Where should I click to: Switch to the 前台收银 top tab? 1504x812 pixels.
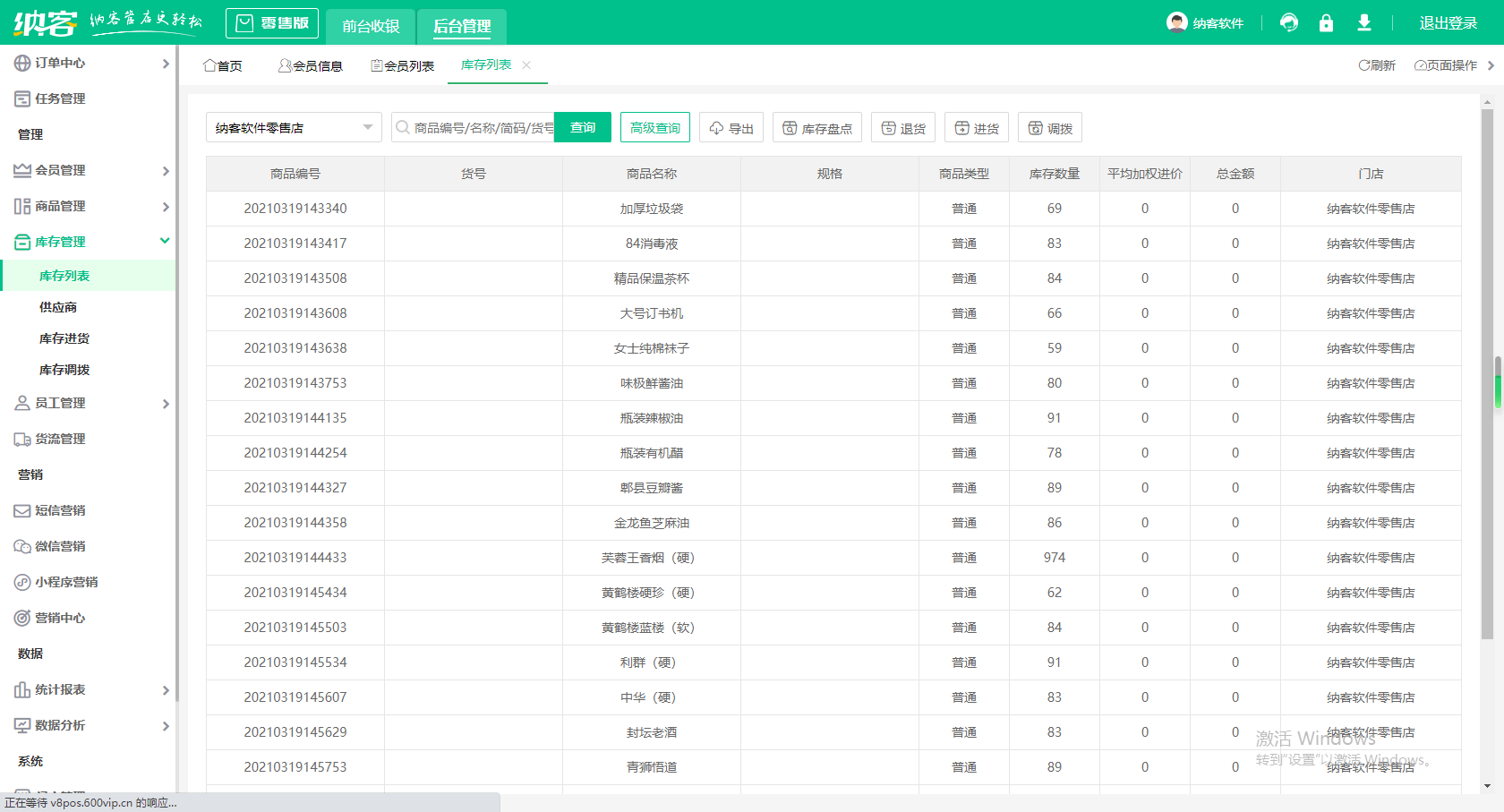click(371, 26)
